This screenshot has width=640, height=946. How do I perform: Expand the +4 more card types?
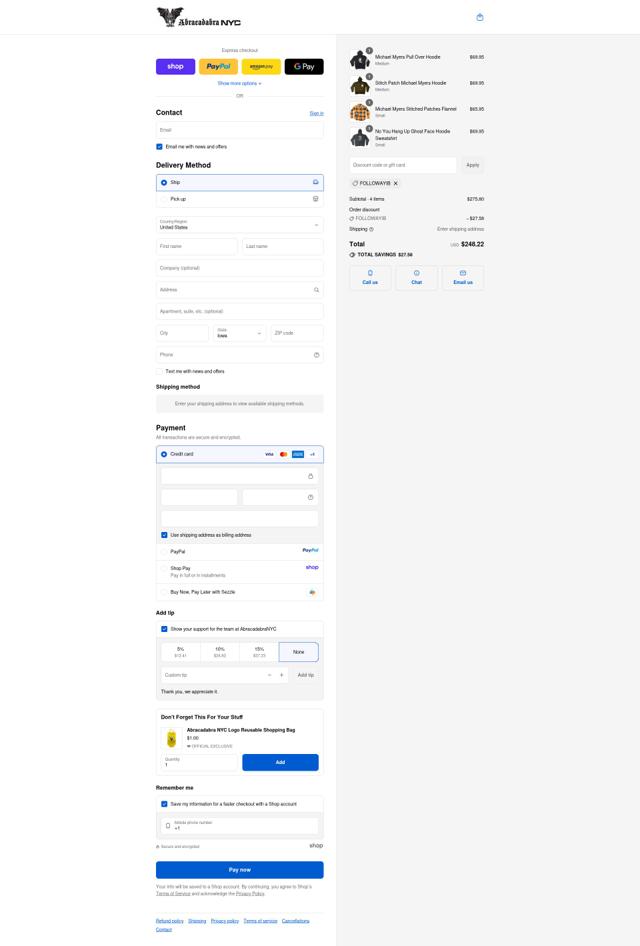pos(312,454)
